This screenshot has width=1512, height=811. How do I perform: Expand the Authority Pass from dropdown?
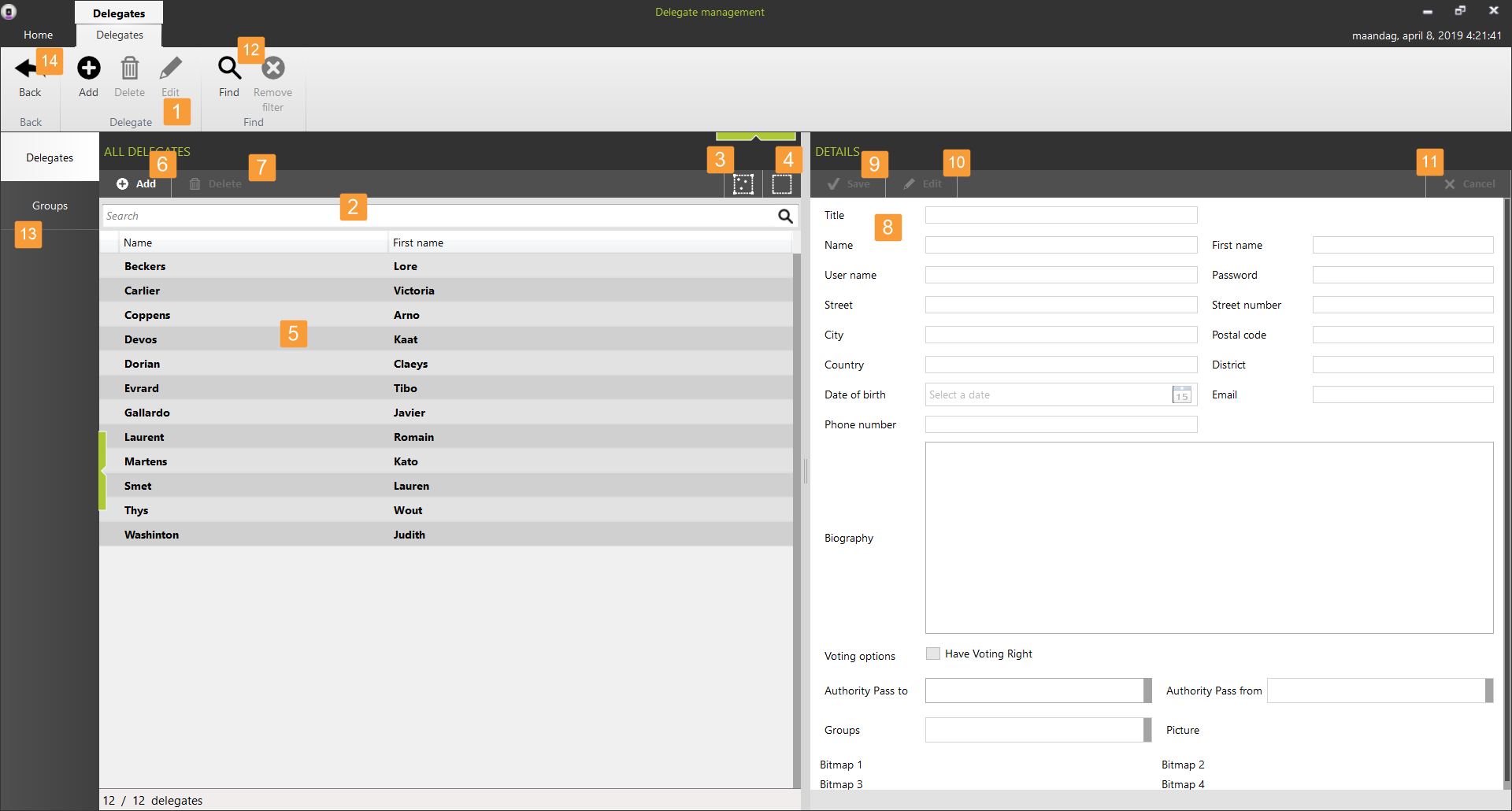1488,691
